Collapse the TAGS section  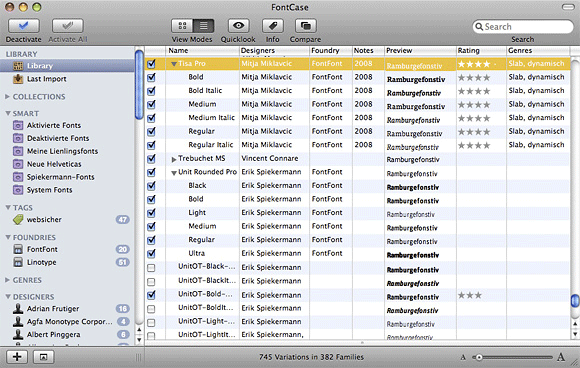click(x=7, y=207)
